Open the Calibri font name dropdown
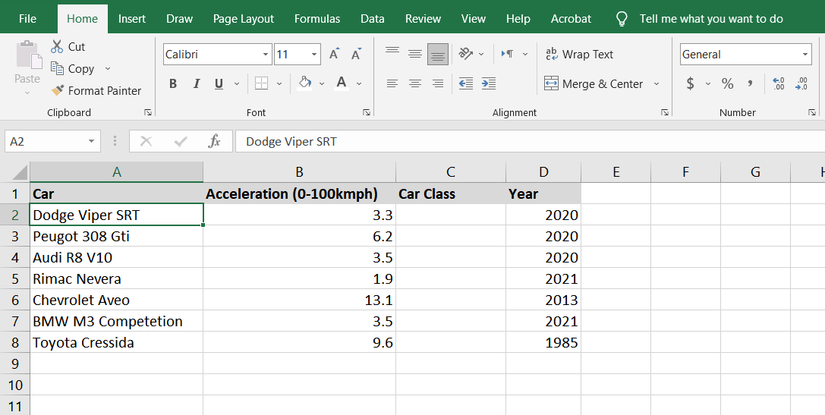 [265, 54]
